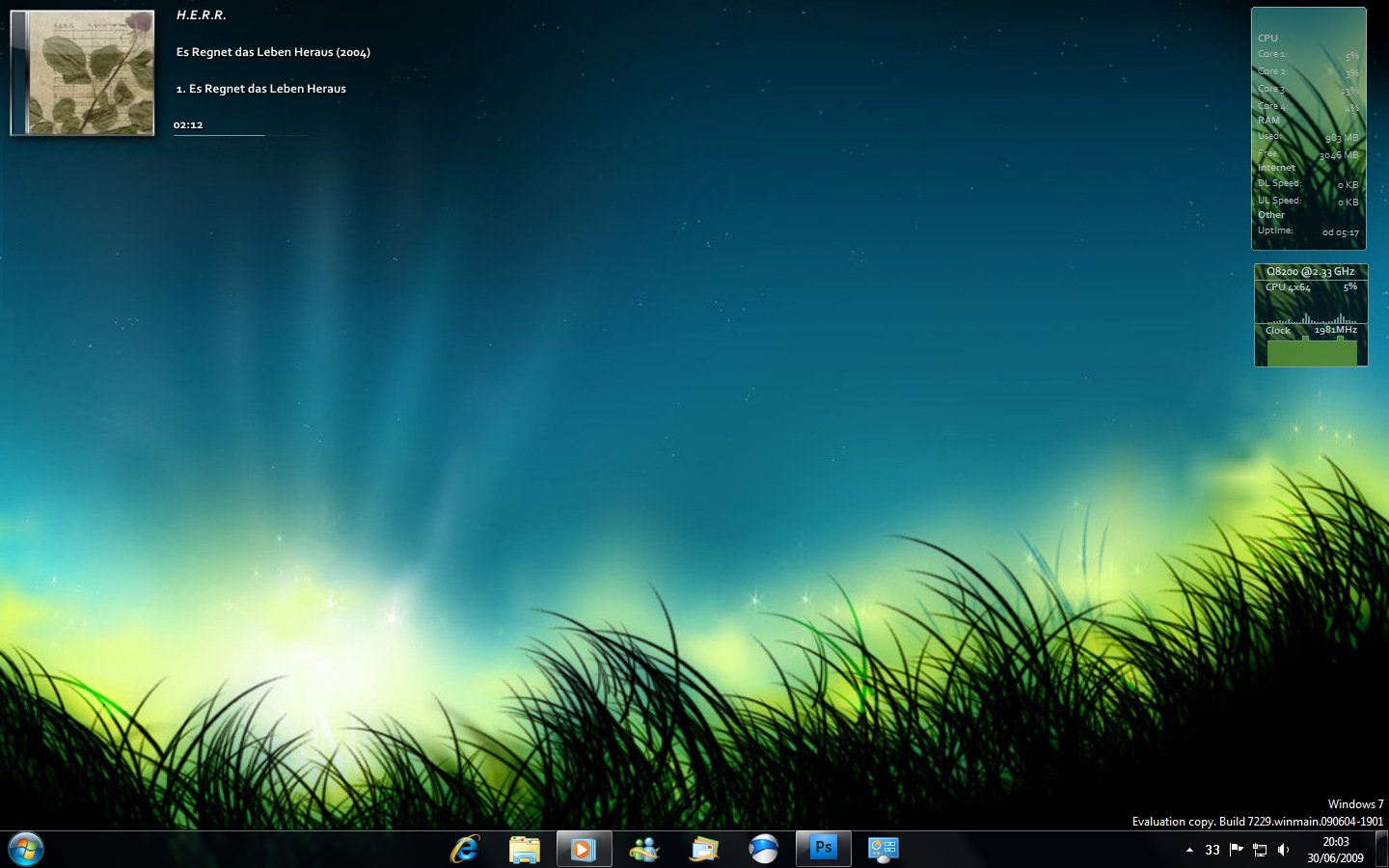This screenshot has height=868, width=1389.
Task: Select the track title Es Regnet das Leben Heraus
Action: pos(260,88)
